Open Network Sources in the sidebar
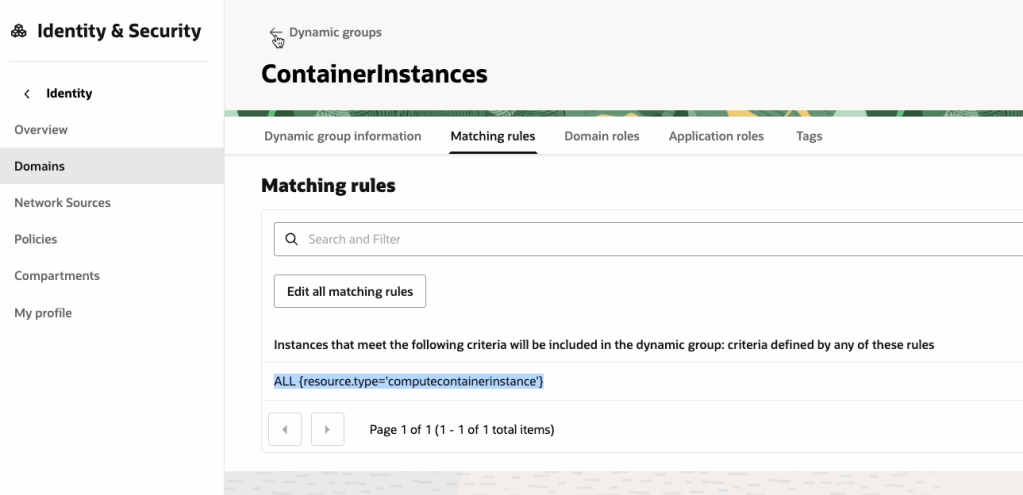This screenshot has width=1023, height=495. tap(62, 203)
